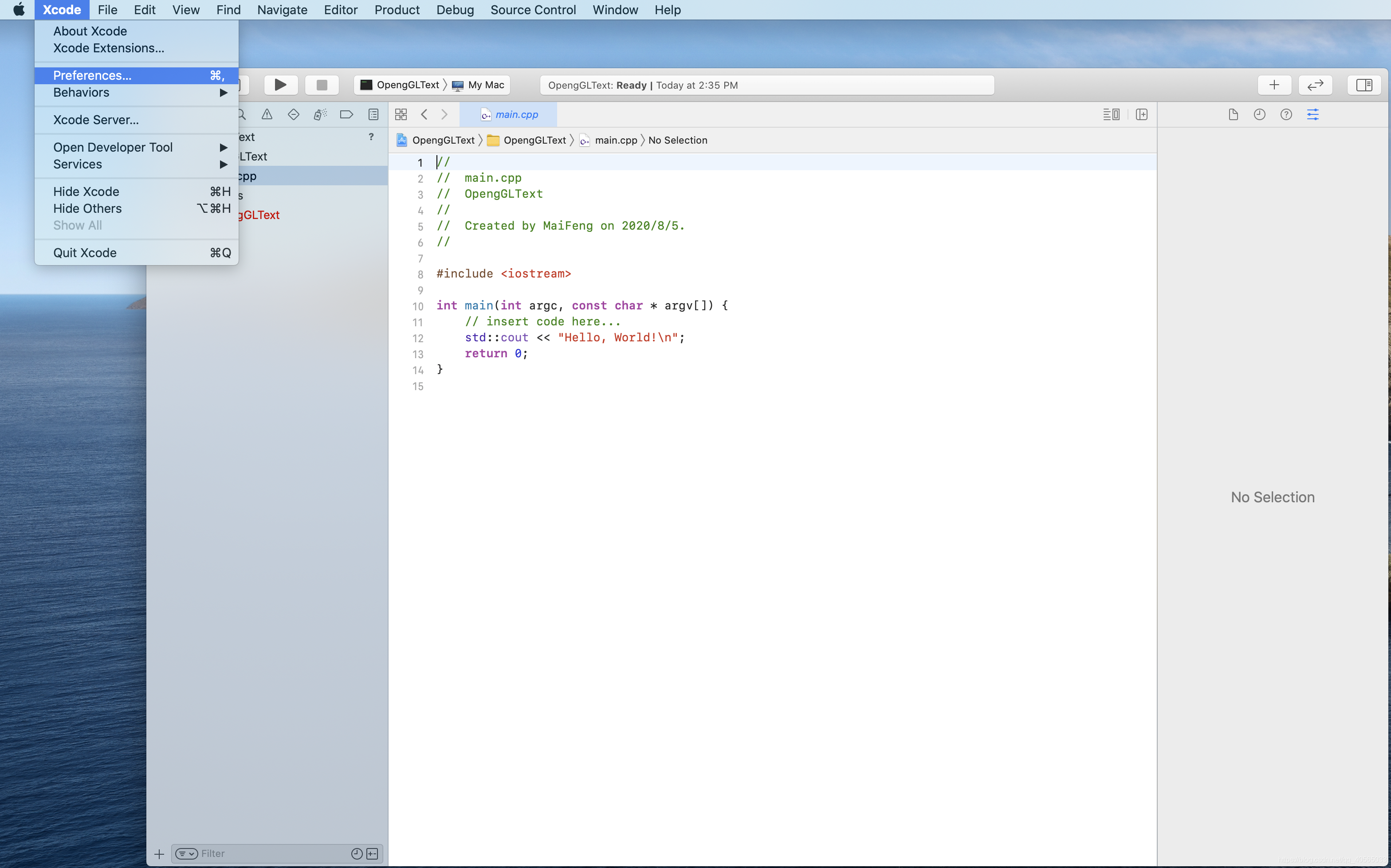Open the breakpoint navigator tag icon
Screen dimensions: 1391x868
click(346, 114)
